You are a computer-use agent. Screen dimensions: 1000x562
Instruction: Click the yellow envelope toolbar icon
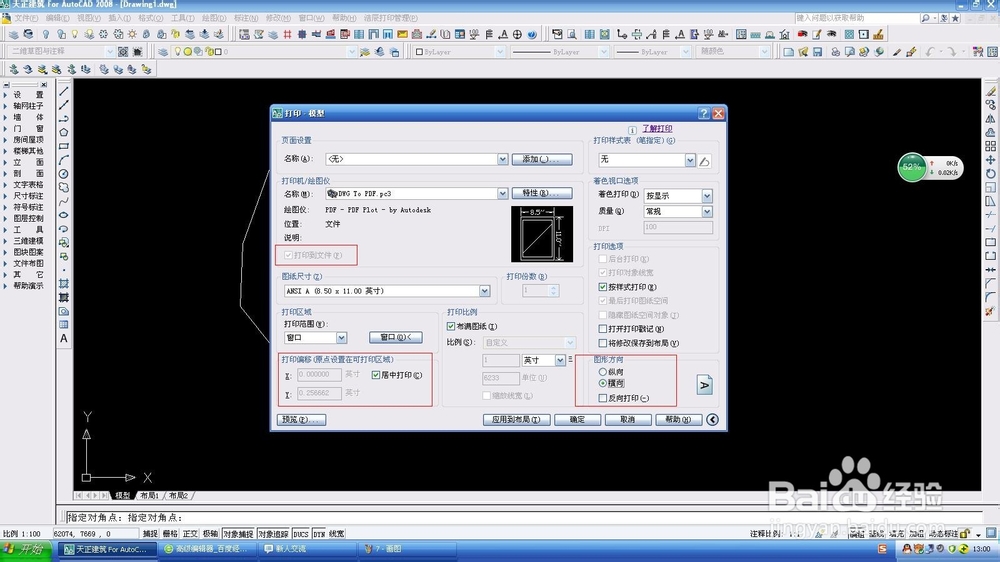pyautogui.click(x=402, y=34)
